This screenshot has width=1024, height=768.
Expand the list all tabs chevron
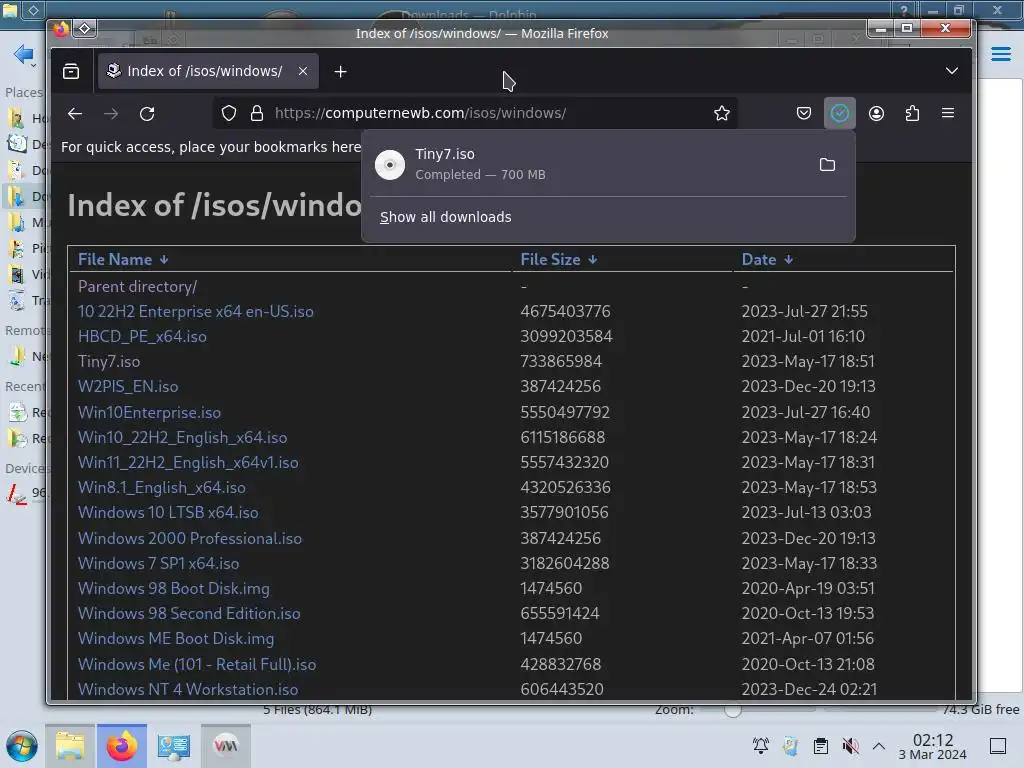tap(952, 71)
